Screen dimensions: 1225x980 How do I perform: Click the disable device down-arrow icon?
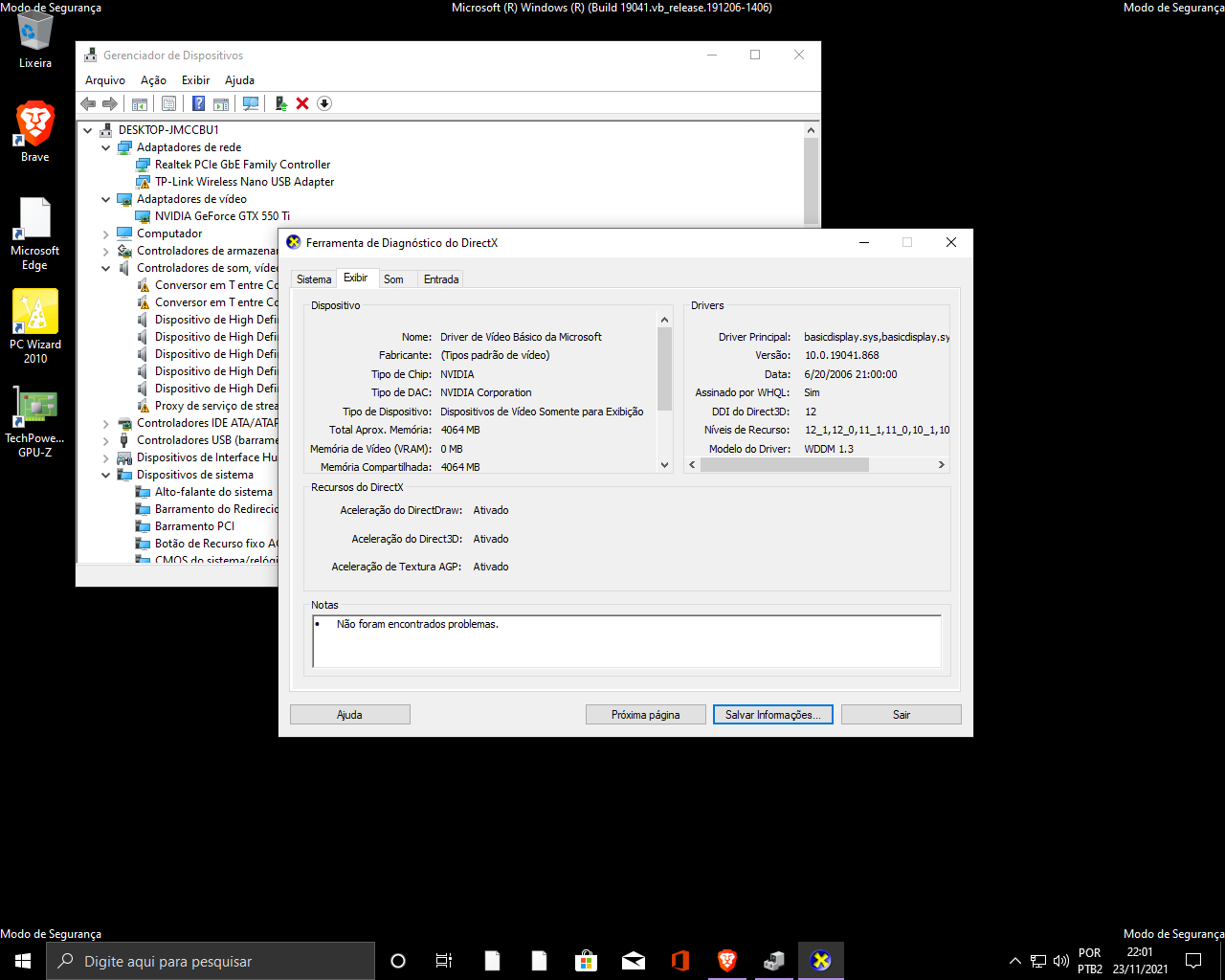tap(324, 103)
